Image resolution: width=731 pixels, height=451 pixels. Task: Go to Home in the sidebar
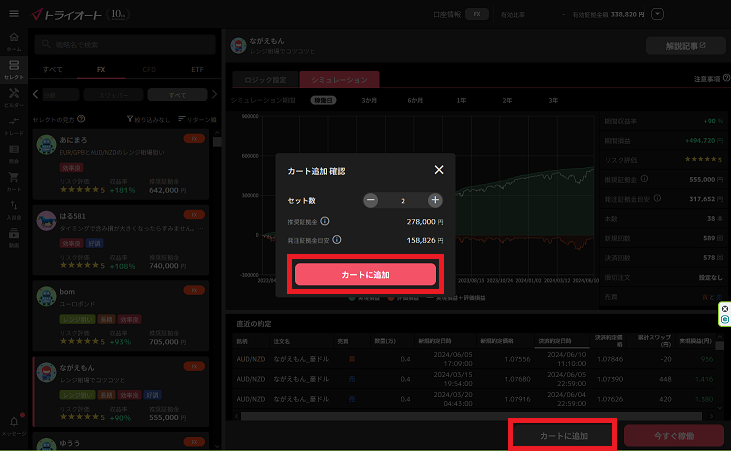coord(13,43)
